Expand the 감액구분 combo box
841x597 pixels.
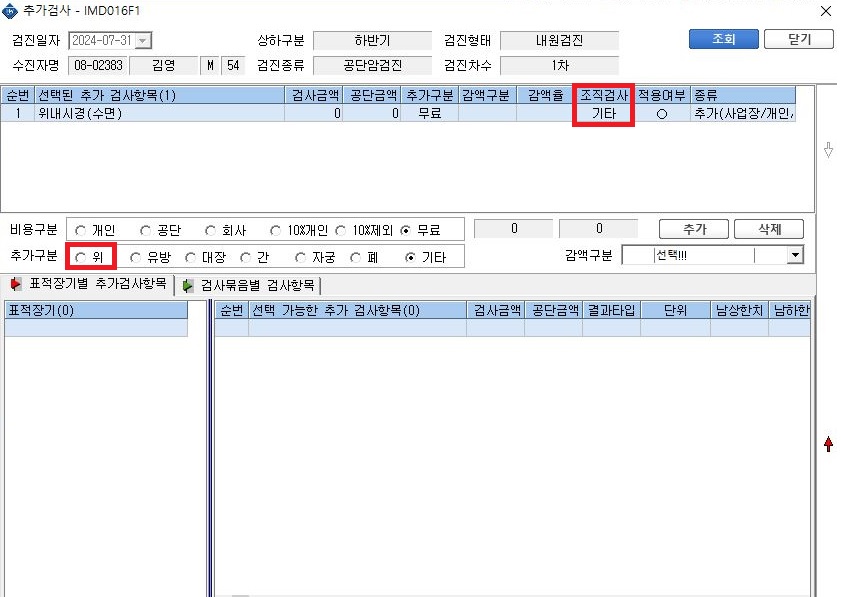pyautogui.click(x=795, y=255)
